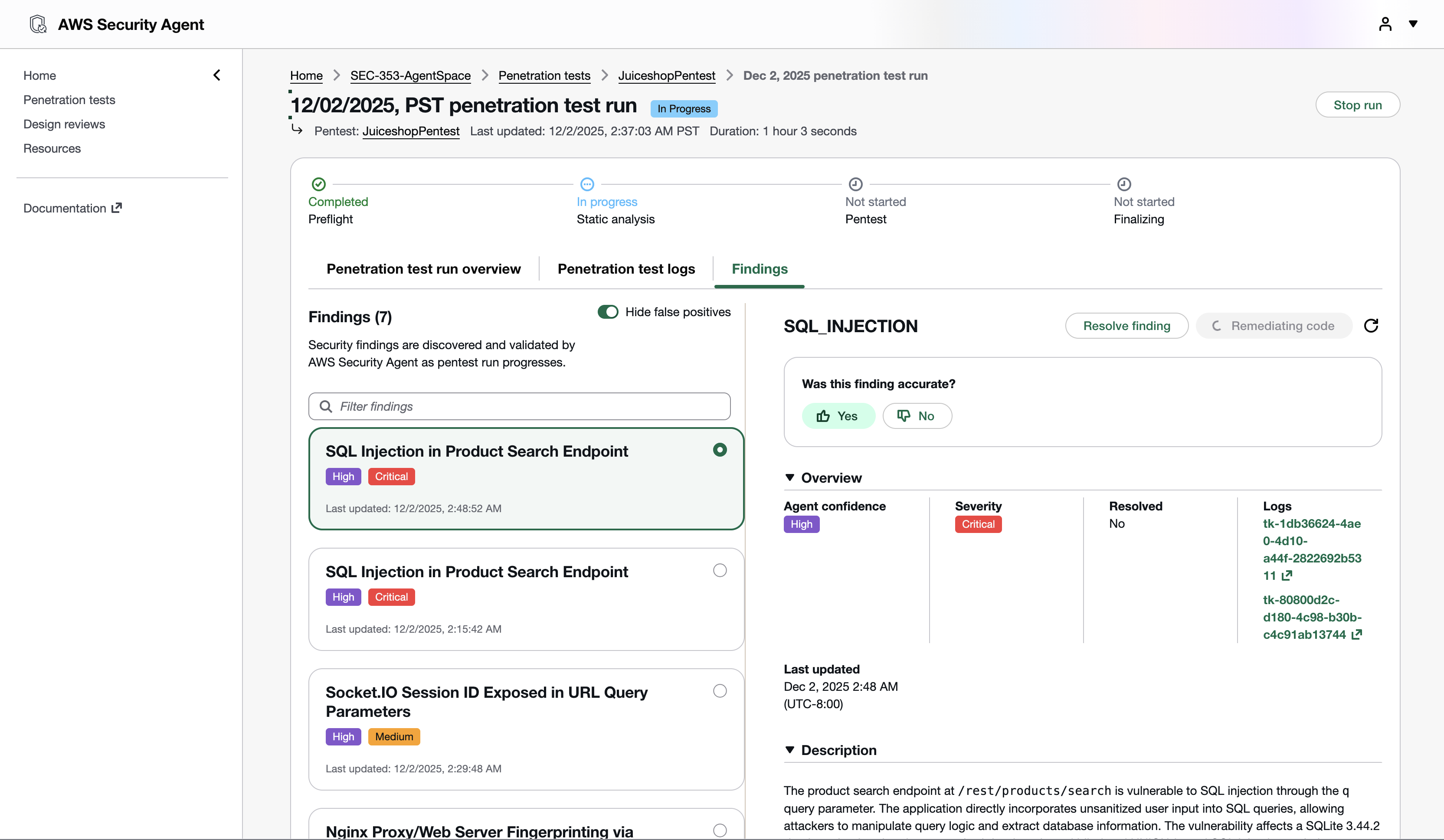The height and width of the screenshot is (840, 1444).
Task: Click the thumbs down No feedback button
Action: 917,416
